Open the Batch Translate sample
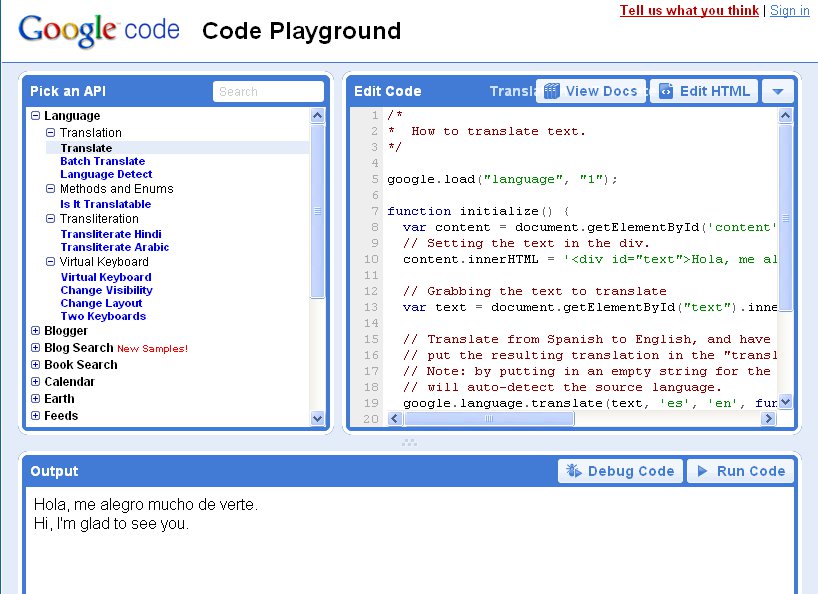 (x=103, y=161)
